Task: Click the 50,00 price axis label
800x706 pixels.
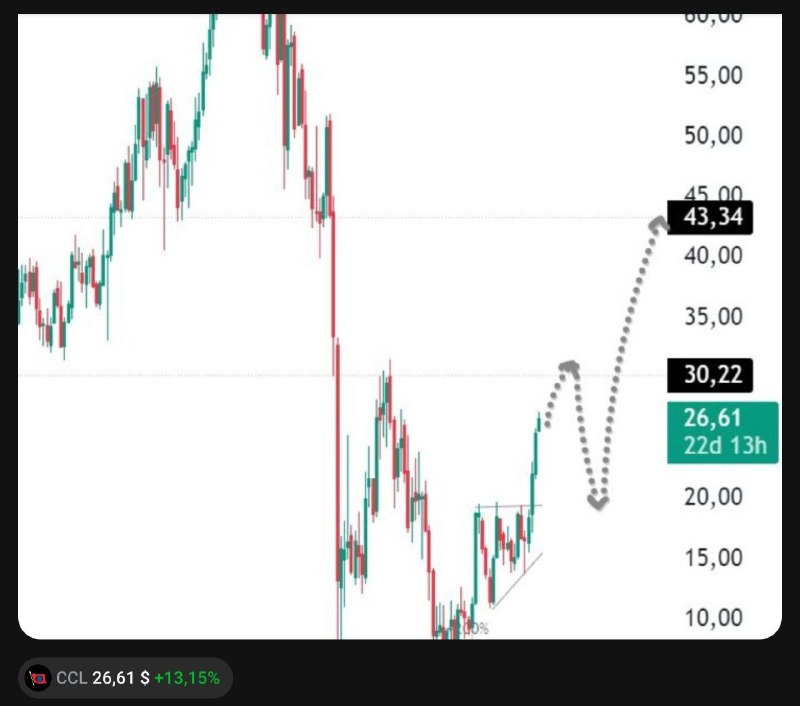Action: click(x=713, y=136)
